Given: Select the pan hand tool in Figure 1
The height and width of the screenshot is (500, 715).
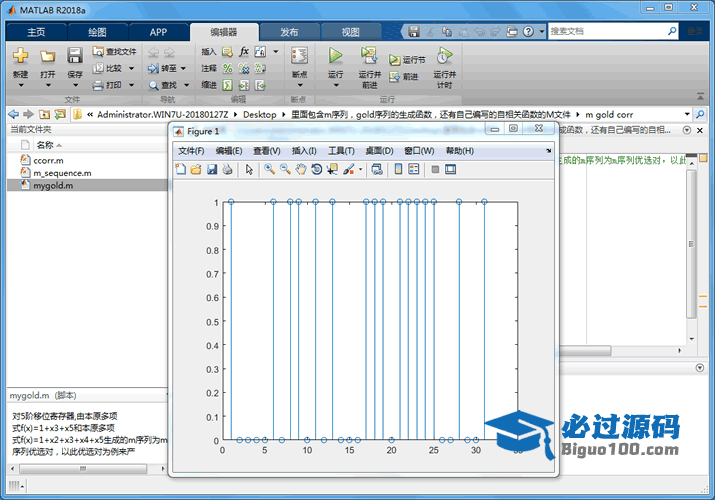Looking at the screenshot, I should tap(300, 169).
